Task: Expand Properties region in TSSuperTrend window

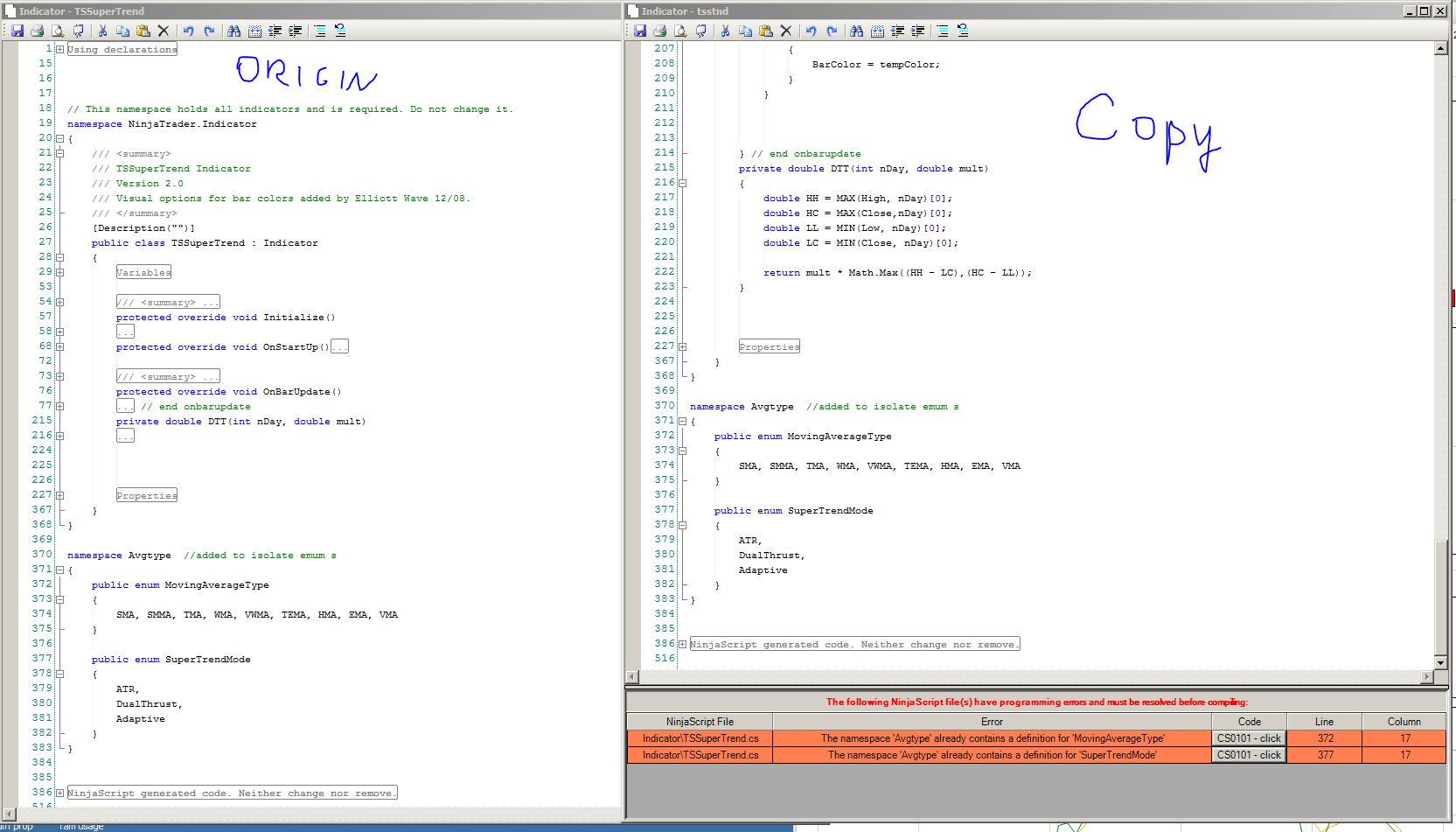Action: point(59,495)
